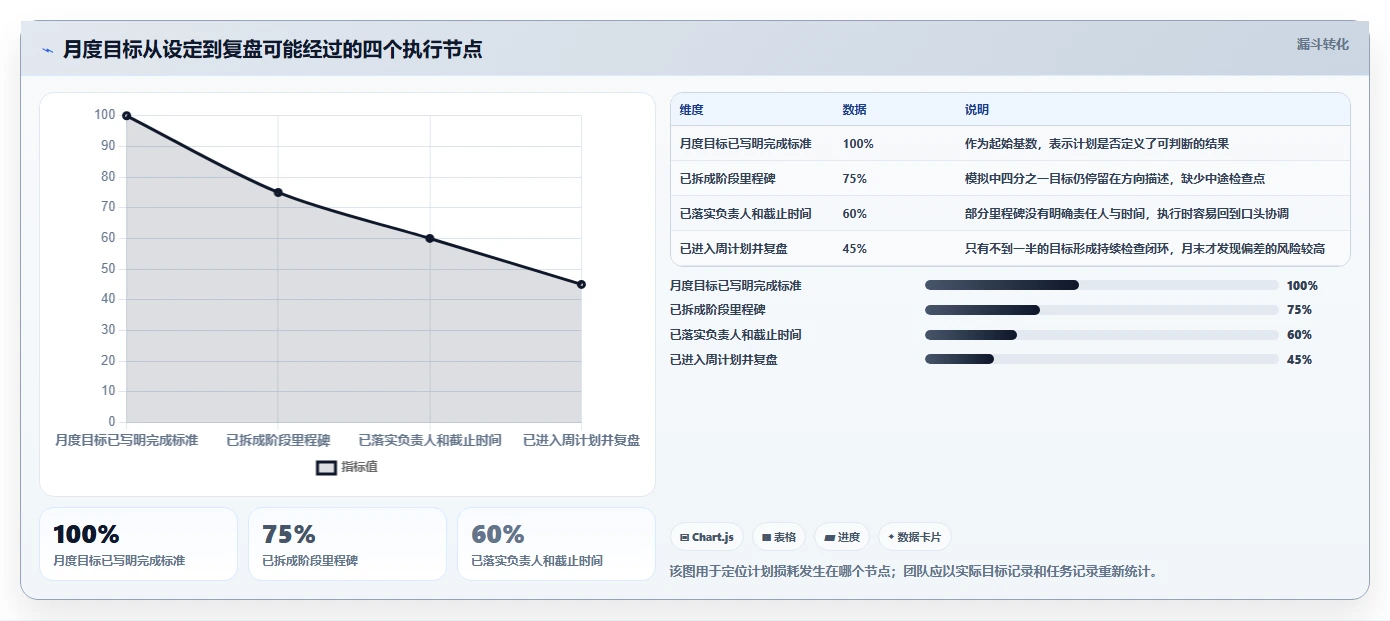
Task: Click the 指标值 legend color box
Action: coord(326,467)
